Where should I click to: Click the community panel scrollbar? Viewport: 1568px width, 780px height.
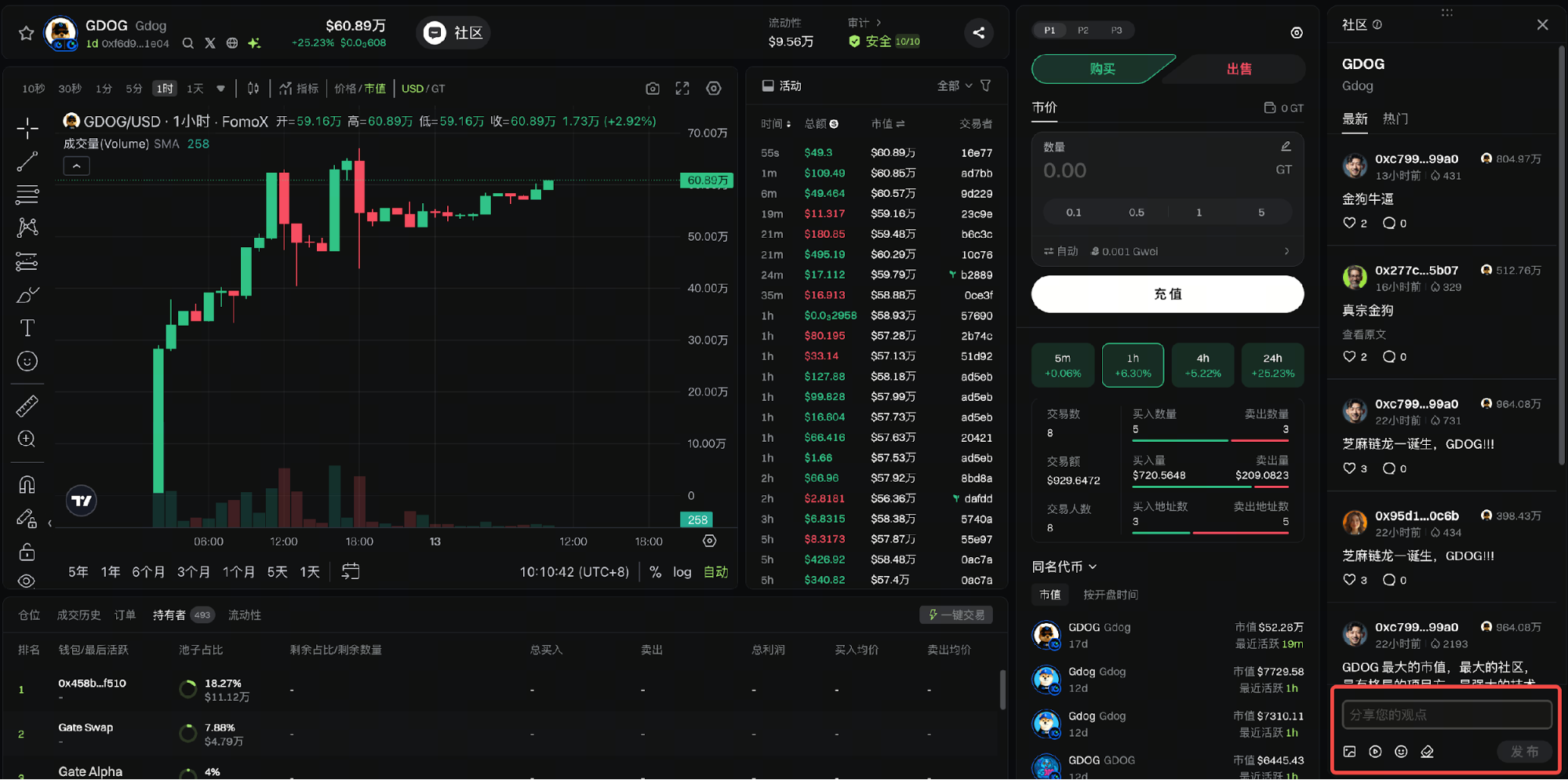1561,255
